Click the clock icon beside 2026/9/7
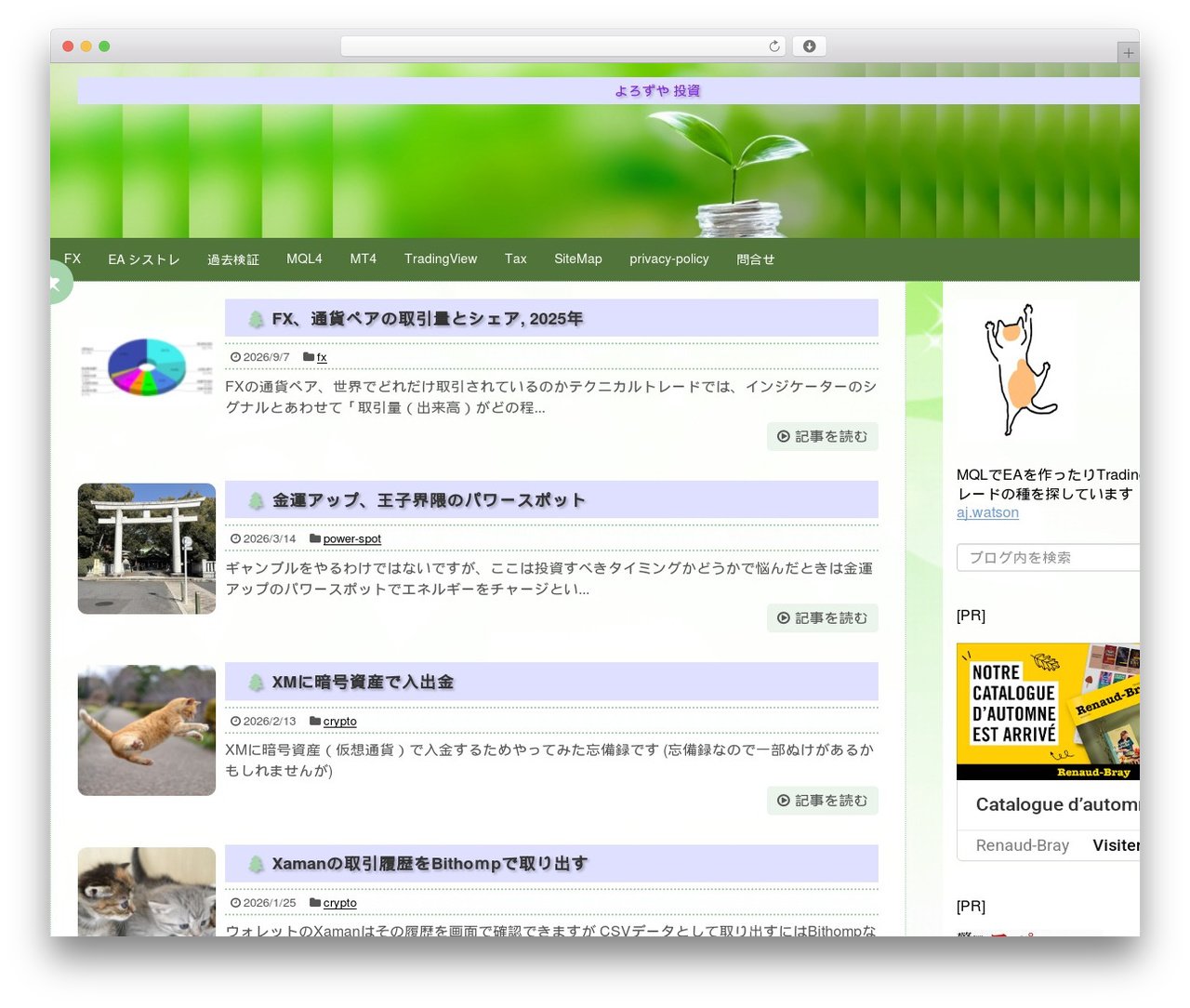Image resolution: width=1190 pixels, height=1008 pixels. (x=235, y=357)
